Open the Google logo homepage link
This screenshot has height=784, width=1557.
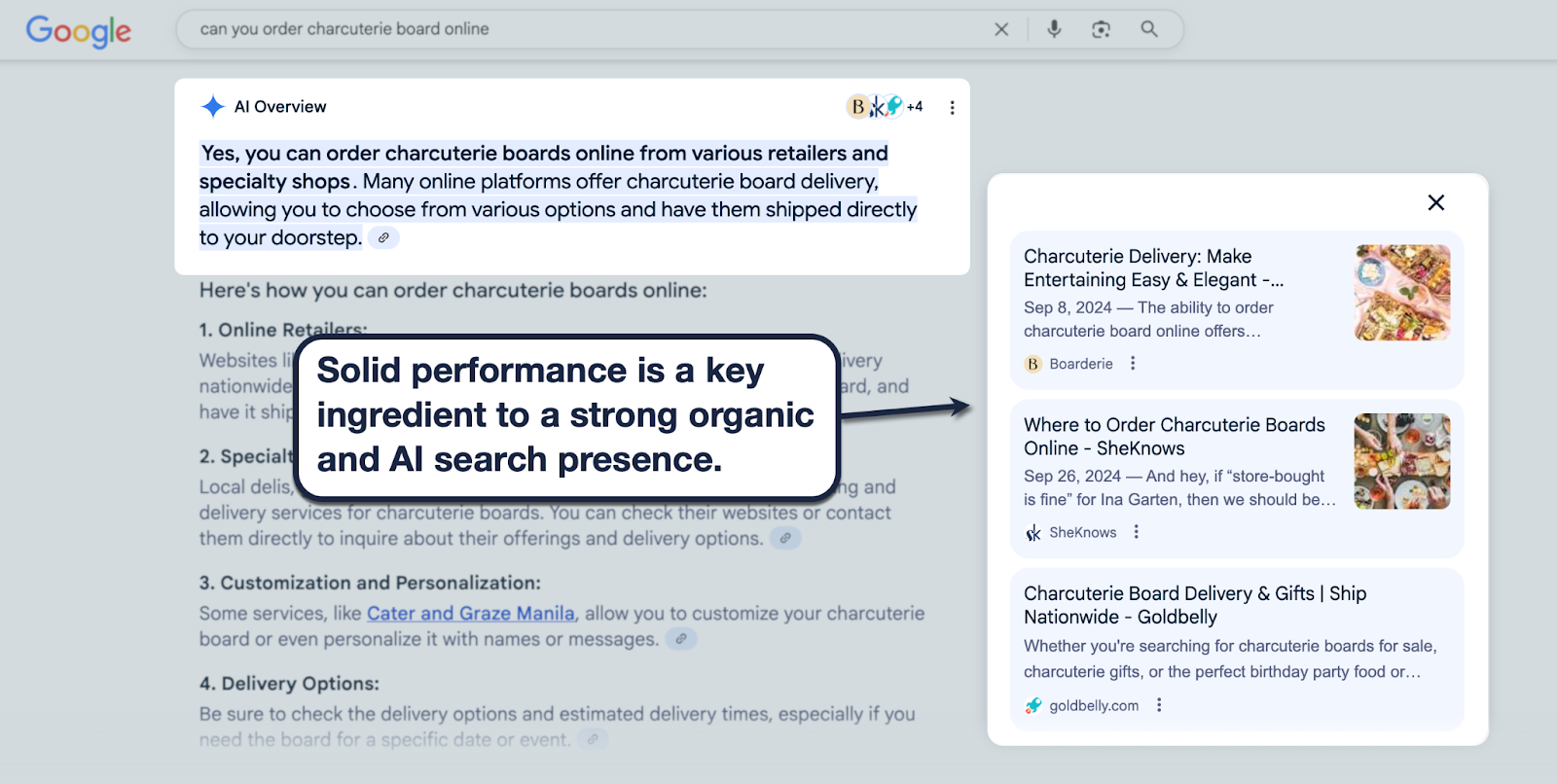(78, 30)
